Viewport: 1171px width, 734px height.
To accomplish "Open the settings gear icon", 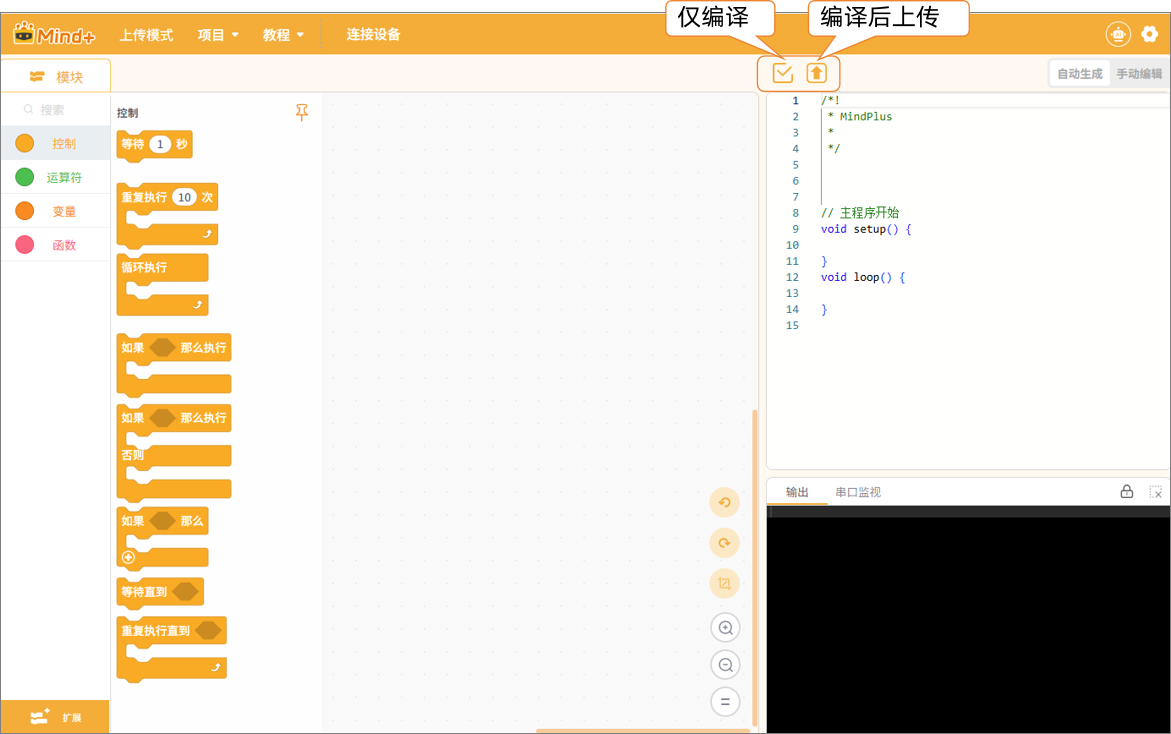I will pyautogui.click(x=1149, y=34).
